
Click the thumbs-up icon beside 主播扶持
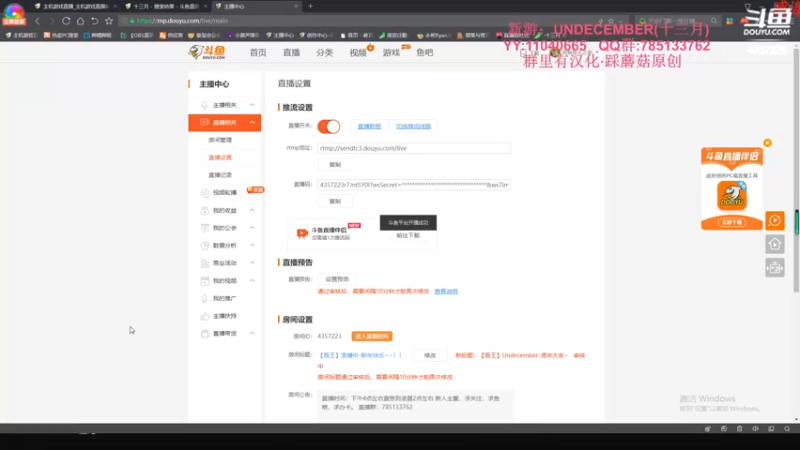pyautogui.click(x=205, y=316)
